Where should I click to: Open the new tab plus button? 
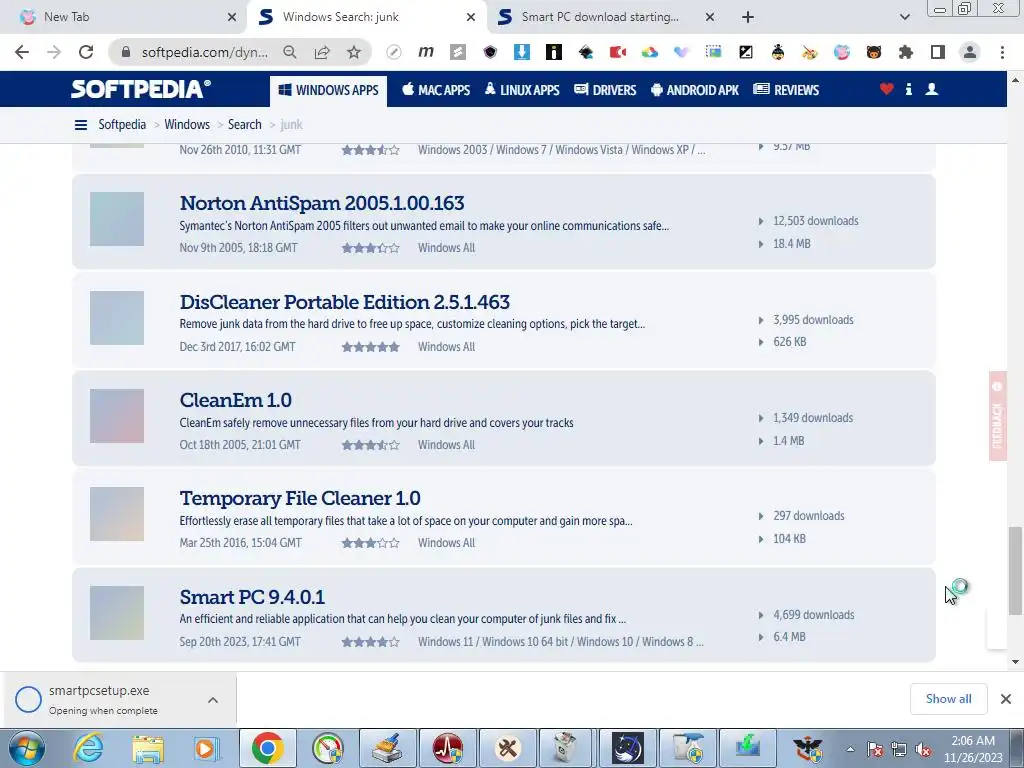coord(748,17)
